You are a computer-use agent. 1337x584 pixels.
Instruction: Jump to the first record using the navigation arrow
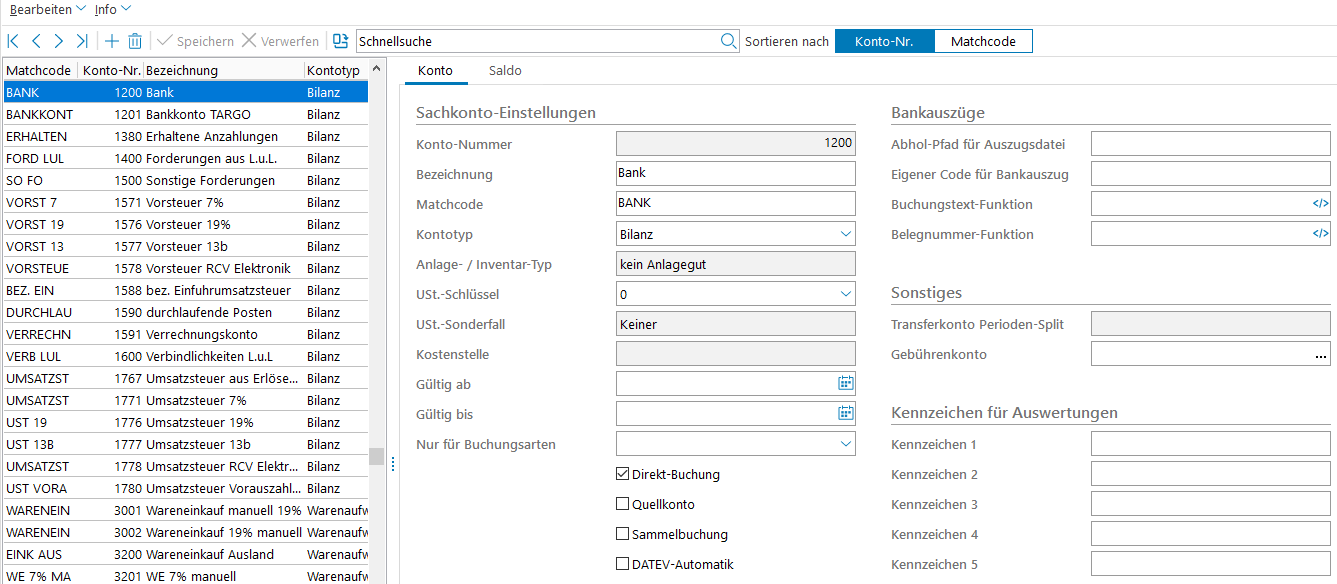pyautogui.click(x=13, y=41)
